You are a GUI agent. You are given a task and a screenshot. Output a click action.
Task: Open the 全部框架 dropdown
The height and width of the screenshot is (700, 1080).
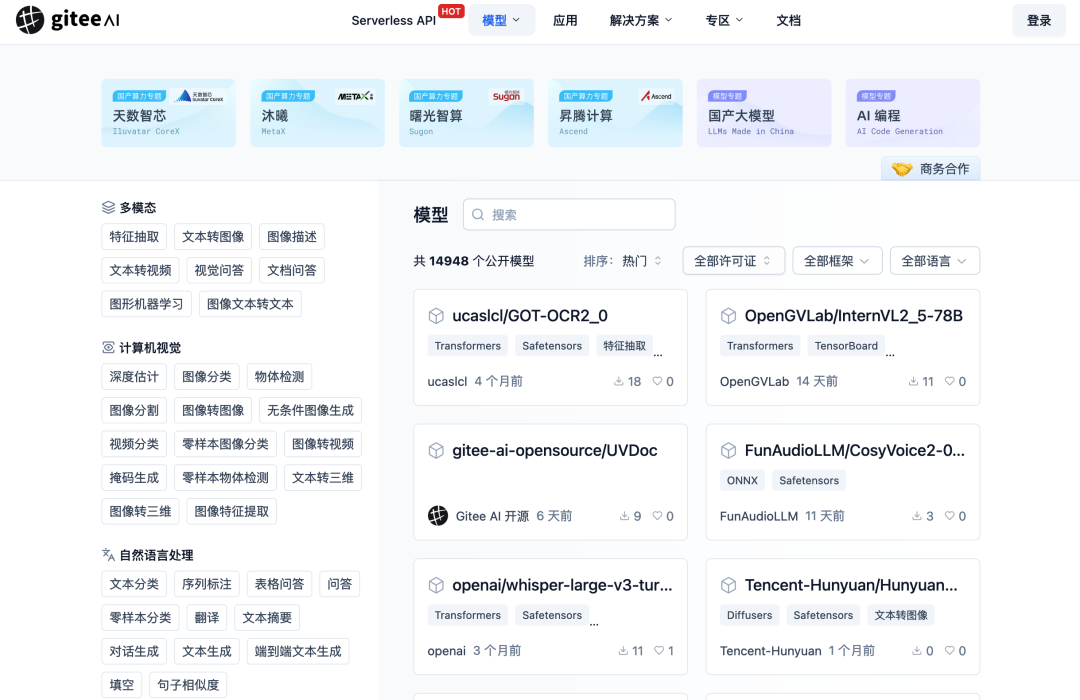(x=837, y=260)
